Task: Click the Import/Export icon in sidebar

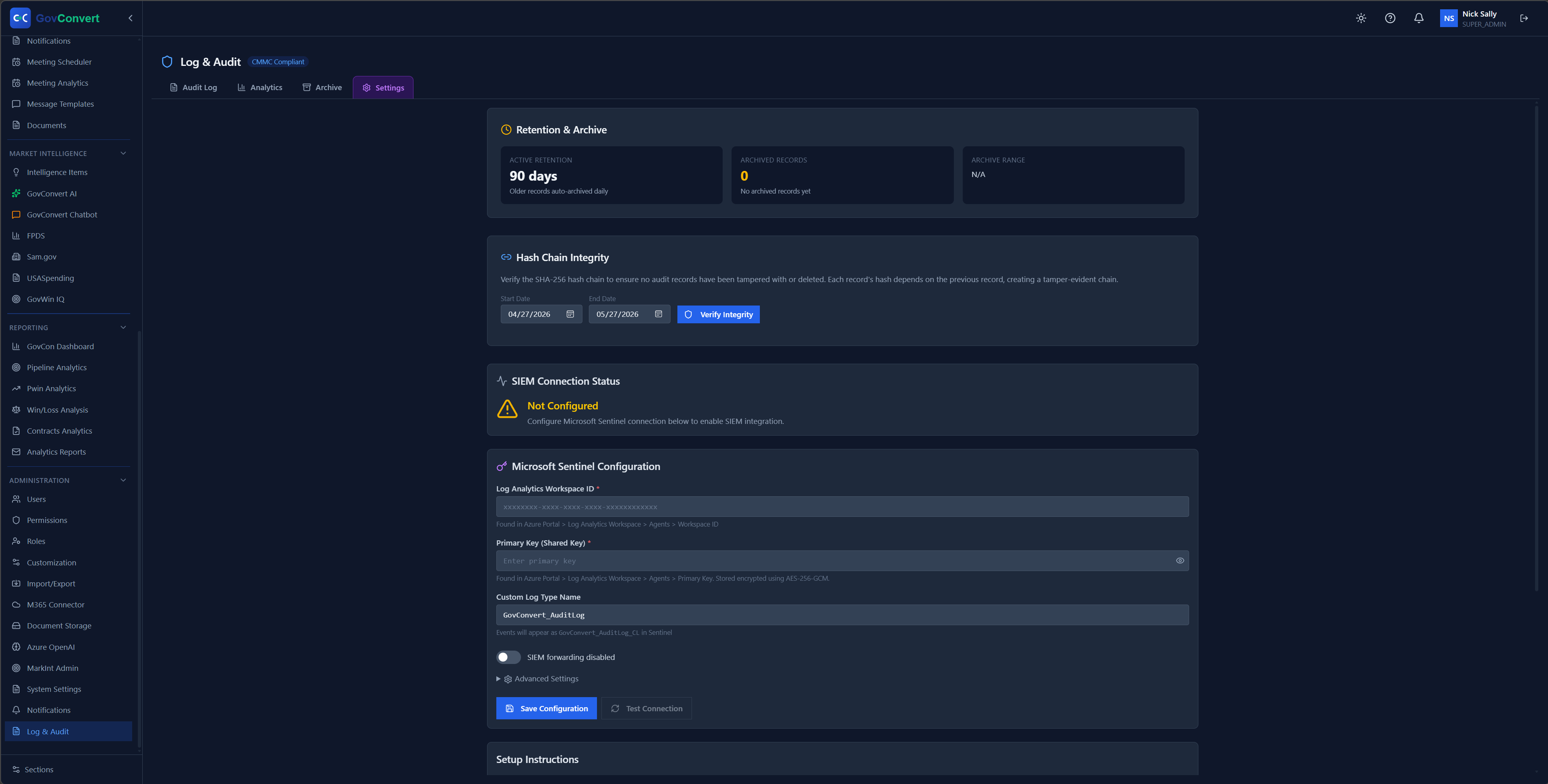Action: 16,583
